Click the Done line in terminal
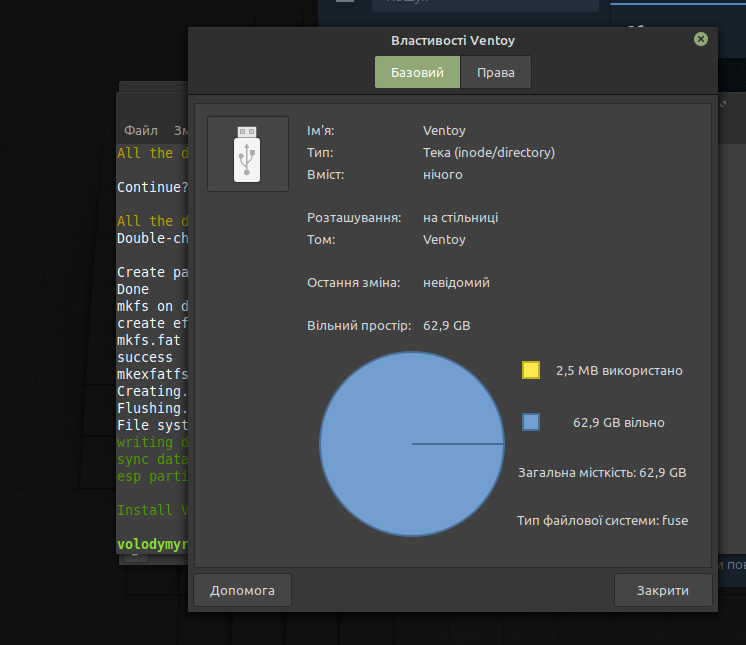The height and width of the screenshot is (645, 746). pos(133,289)
